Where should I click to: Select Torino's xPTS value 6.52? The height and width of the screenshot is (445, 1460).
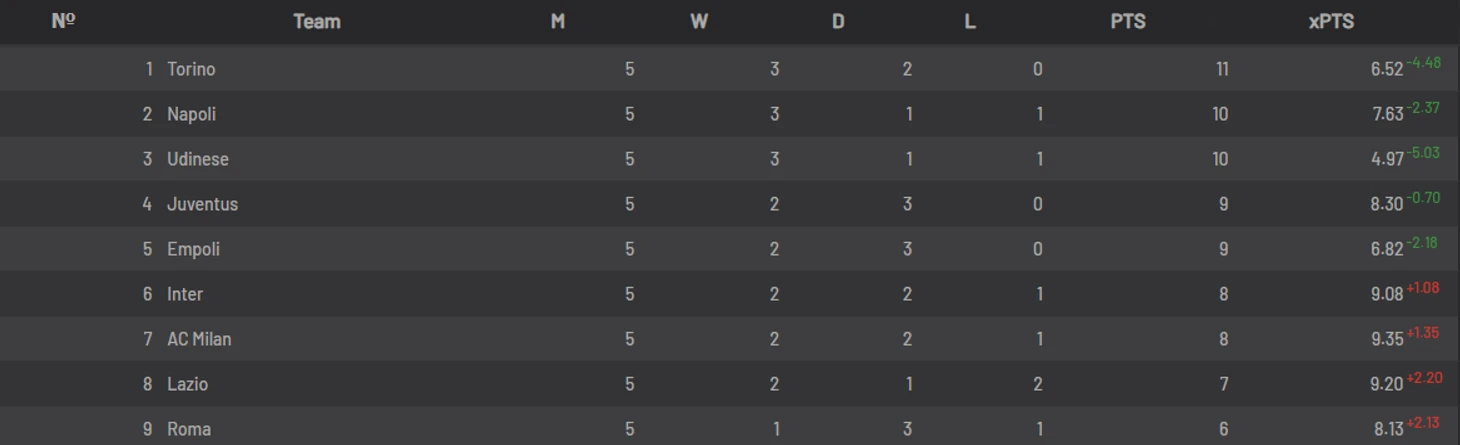[1387, 69]
